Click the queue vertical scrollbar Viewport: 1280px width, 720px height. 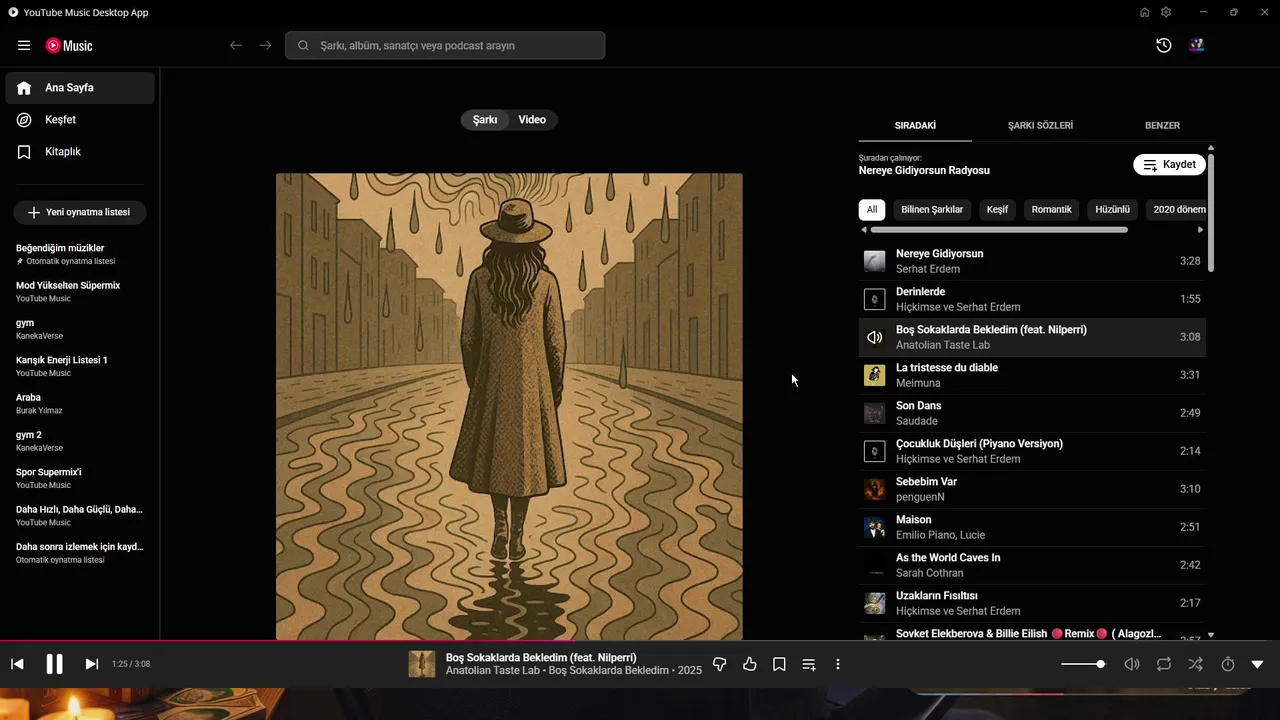[1211, 212]
